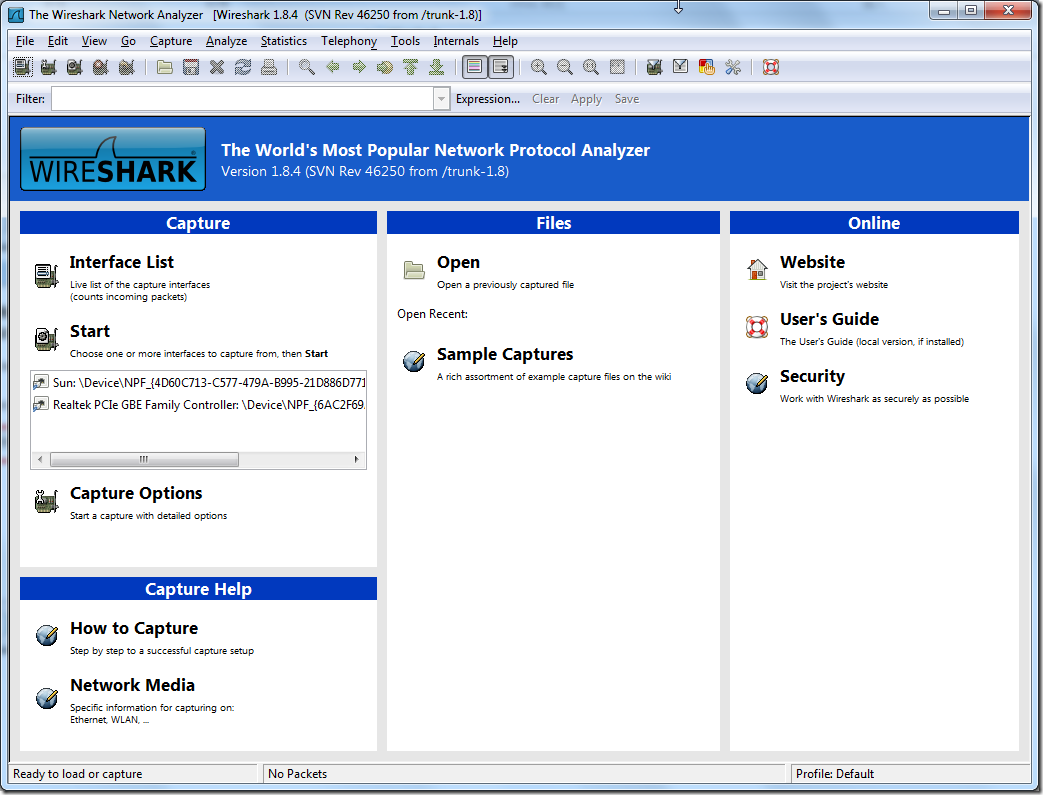Click the Clear filter button
This screenshot has height=795, width=1043.
(x=545, y=99)
